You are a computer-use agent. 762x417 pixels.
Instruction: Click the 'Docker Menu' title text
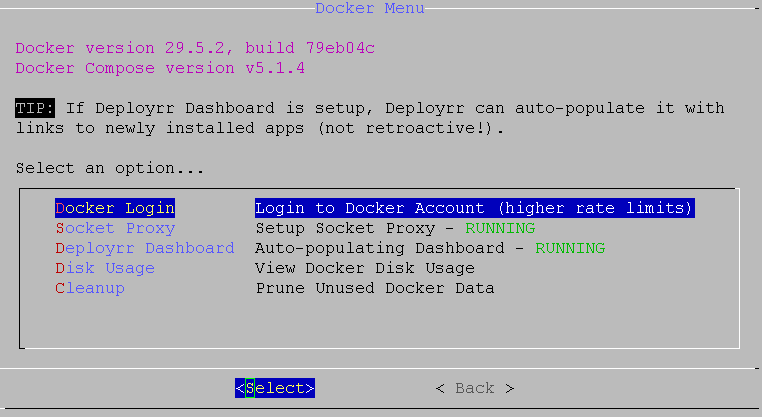point(370,8)
